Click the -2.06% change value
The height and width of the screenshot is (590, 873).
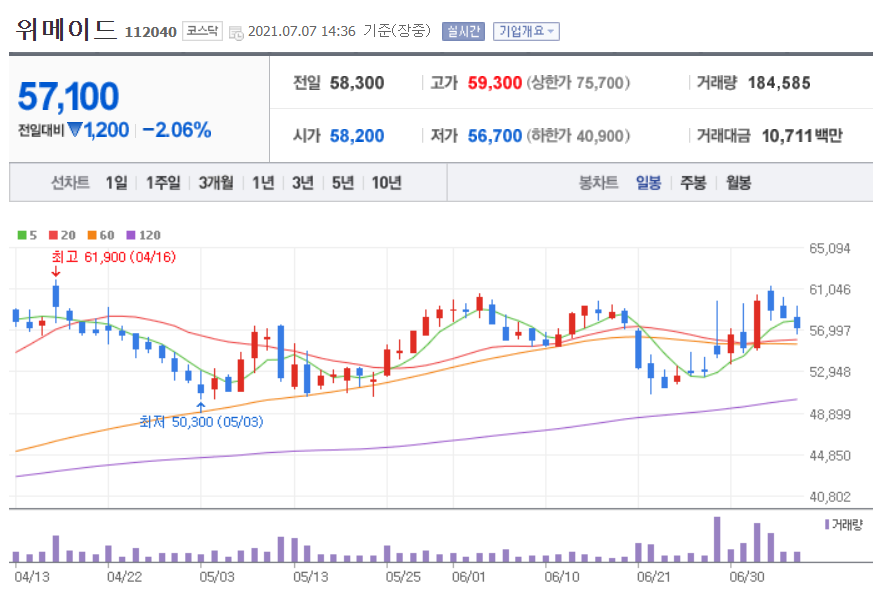coord(176,130)
